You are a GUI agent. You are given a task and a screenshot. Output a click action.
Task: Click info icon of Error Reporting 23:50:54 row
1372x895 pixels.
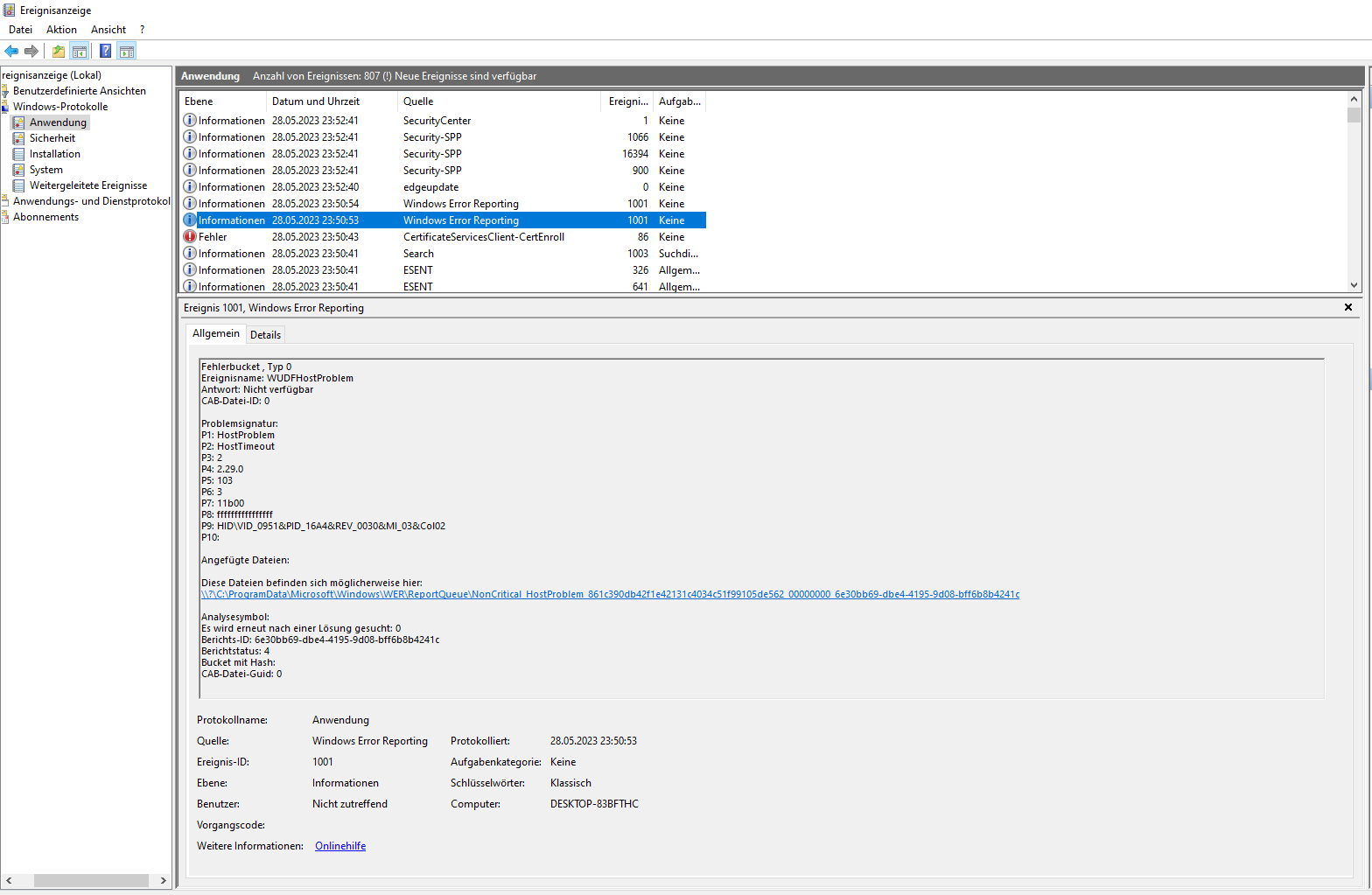190,203
